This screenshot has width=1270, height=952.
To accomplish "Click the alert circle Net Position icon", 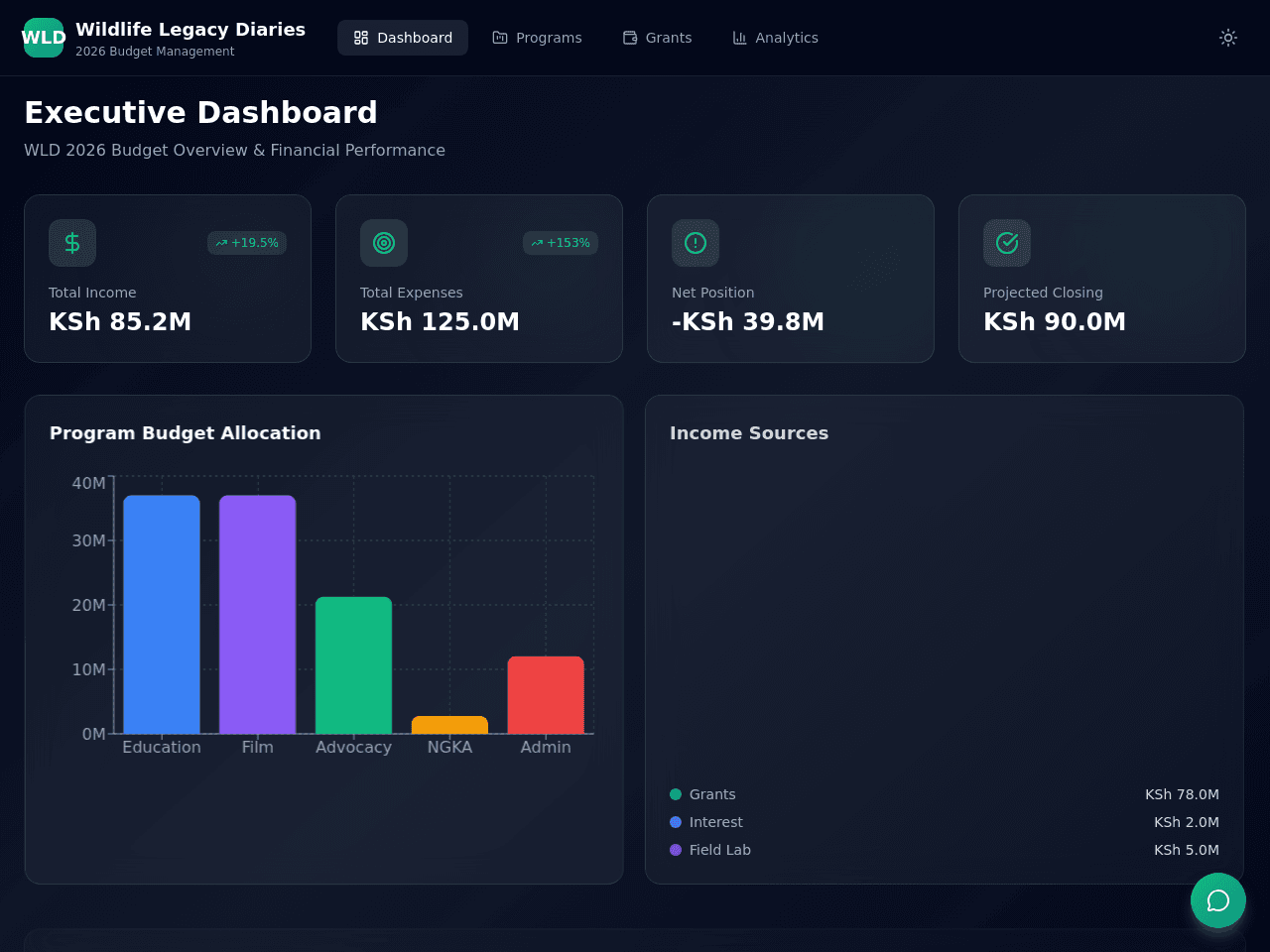I will [696, 243].
